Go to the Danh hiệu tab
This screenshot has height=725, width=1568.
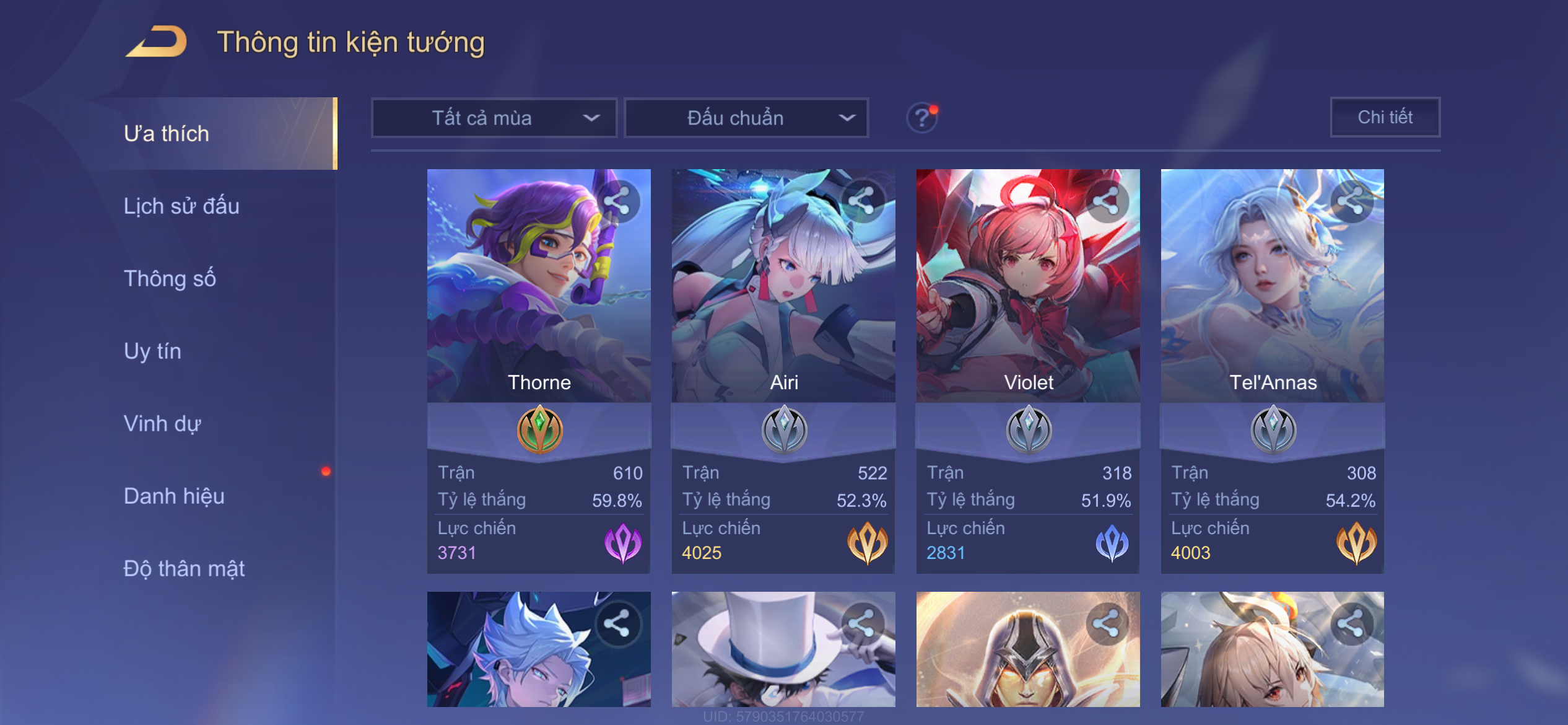click(174, 496)
